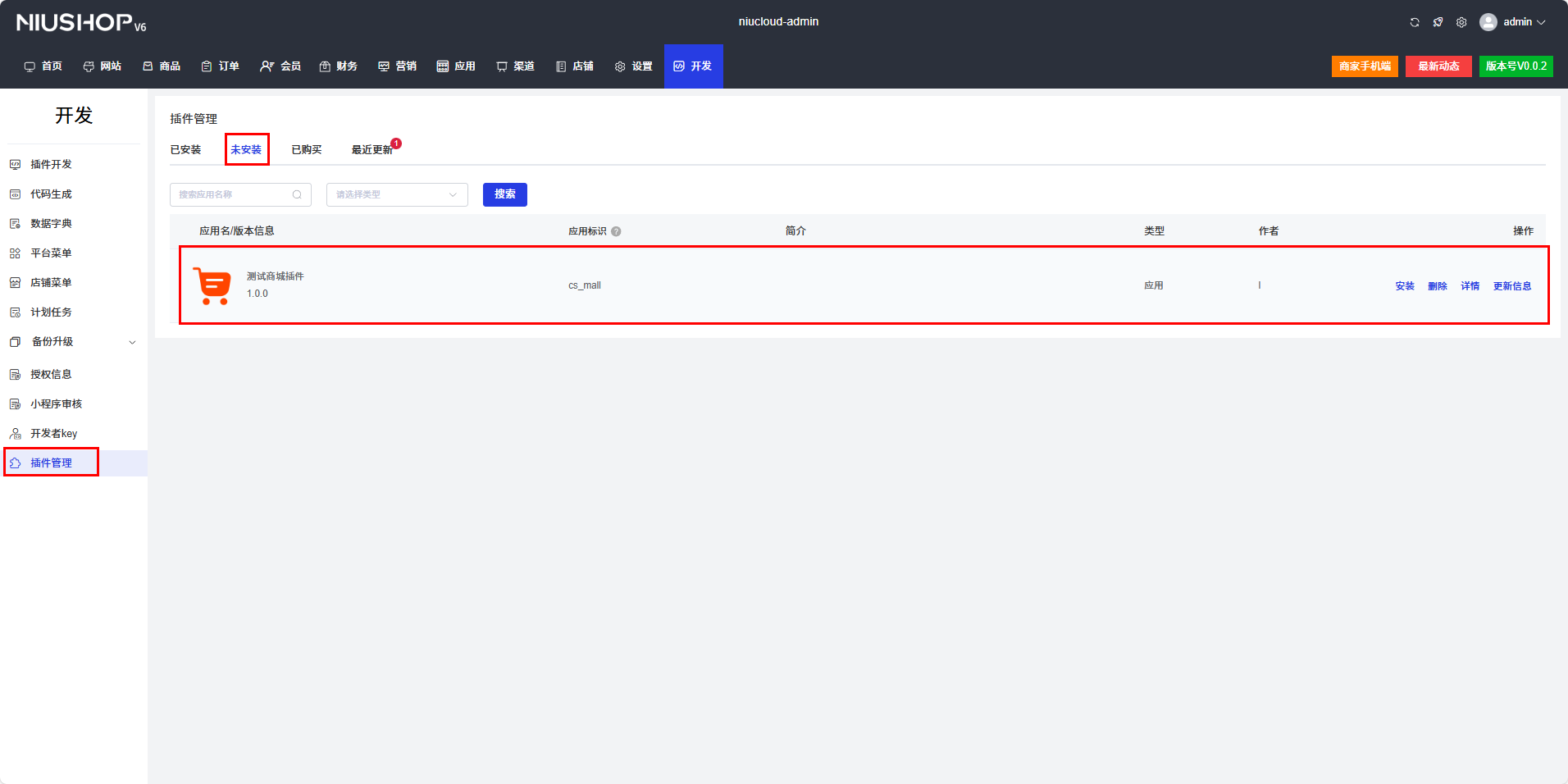Click the NIUSHOP logo

pyautogui.click(x=80, y=22)
